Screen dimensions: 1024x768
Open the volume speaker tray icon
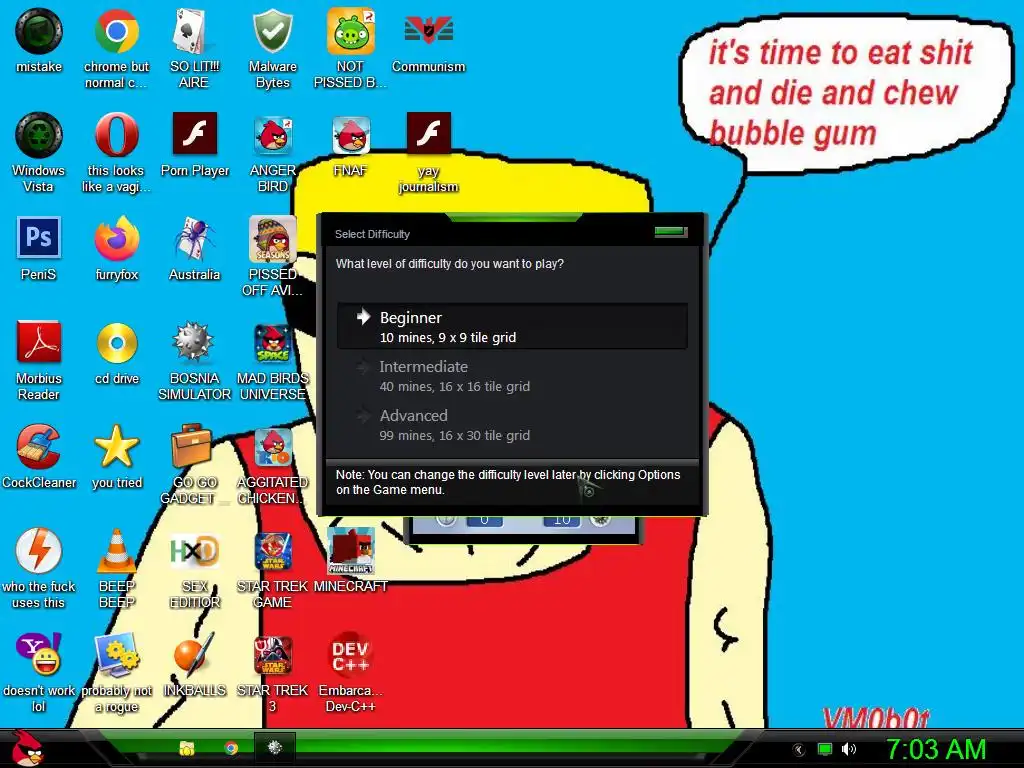tap(849, 749)
